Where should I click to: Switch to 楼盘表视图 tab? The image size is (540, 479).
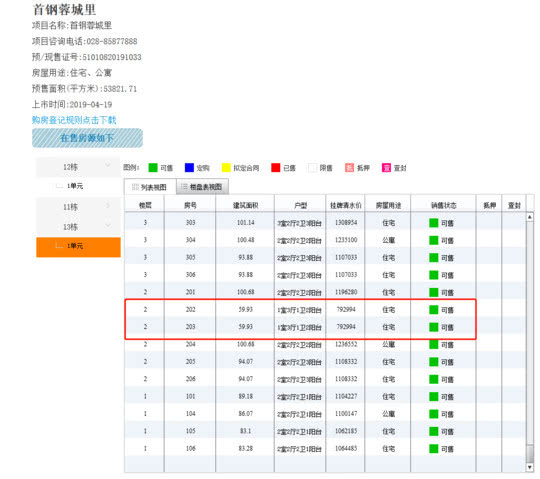point(202,187)
